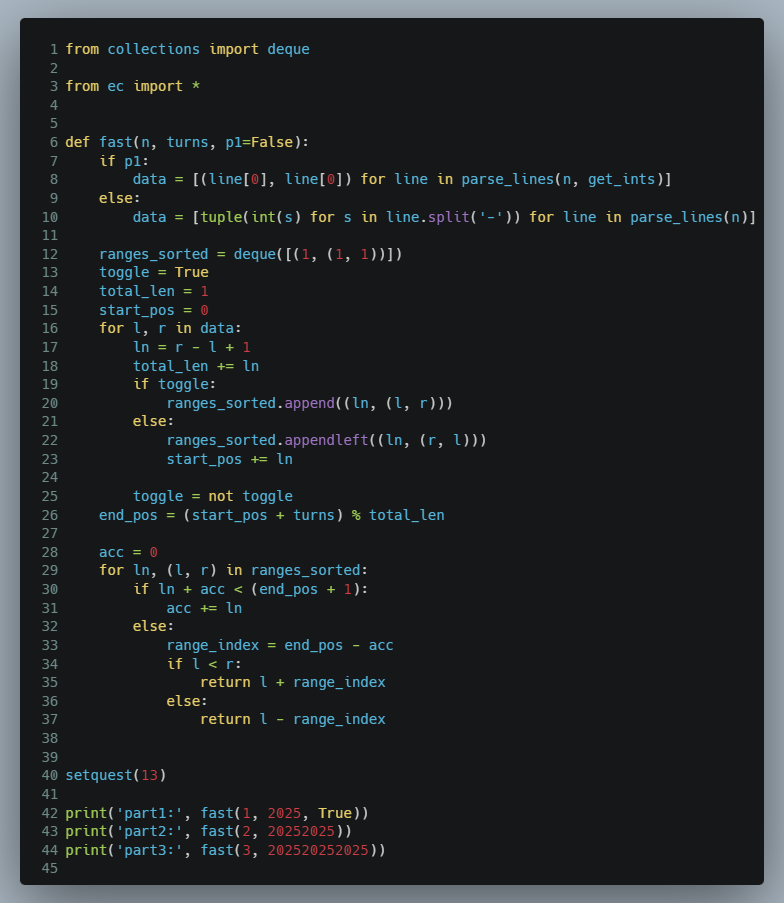This screenshot has height=903, width=784.
Task: Click line number 38 in the gutter
Action: pyautogui.click(x=50, y=738)
